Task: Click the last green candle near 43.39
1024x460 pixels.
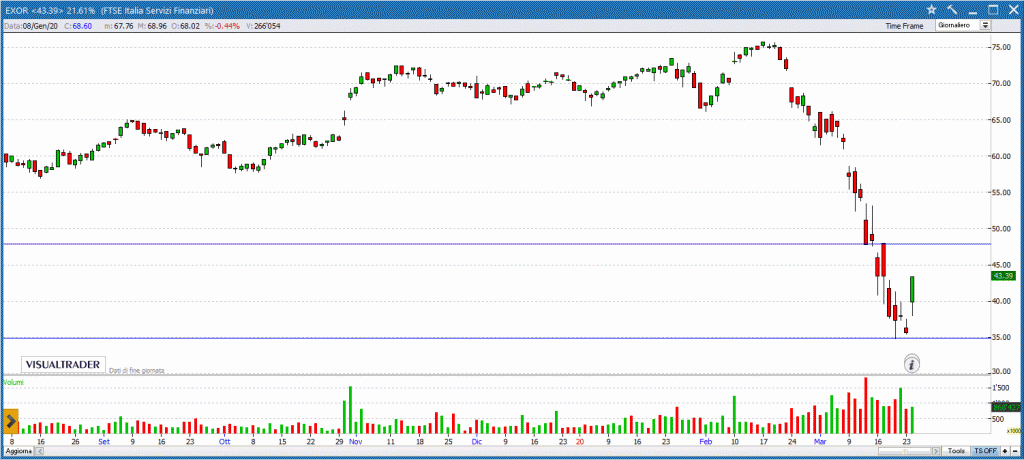Action: point(912,289)
